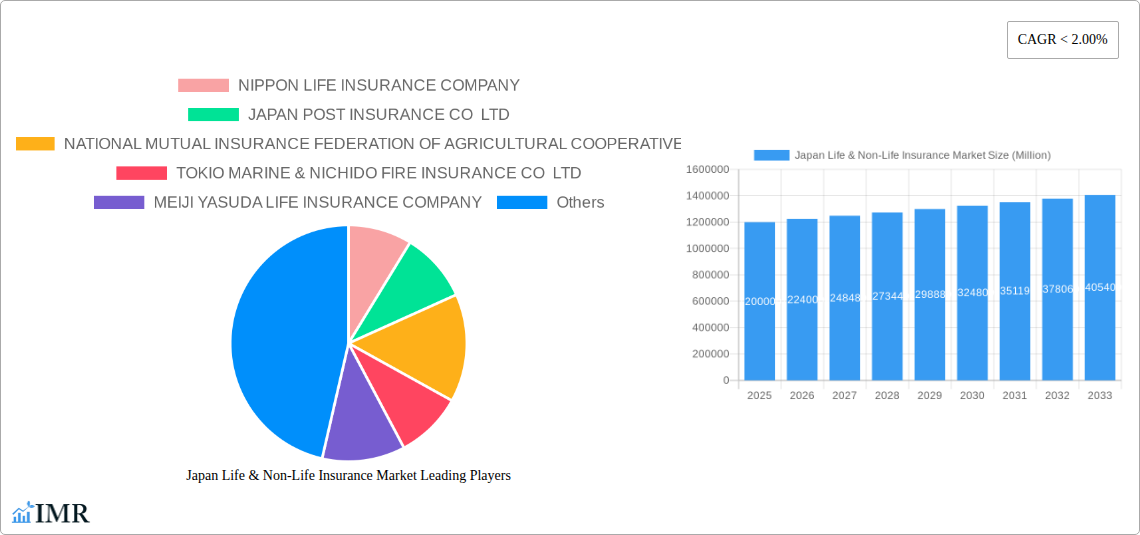Viewport: 1140px width, 535px height.
Task: Click the IMR logo
Action: click(51, 512)
